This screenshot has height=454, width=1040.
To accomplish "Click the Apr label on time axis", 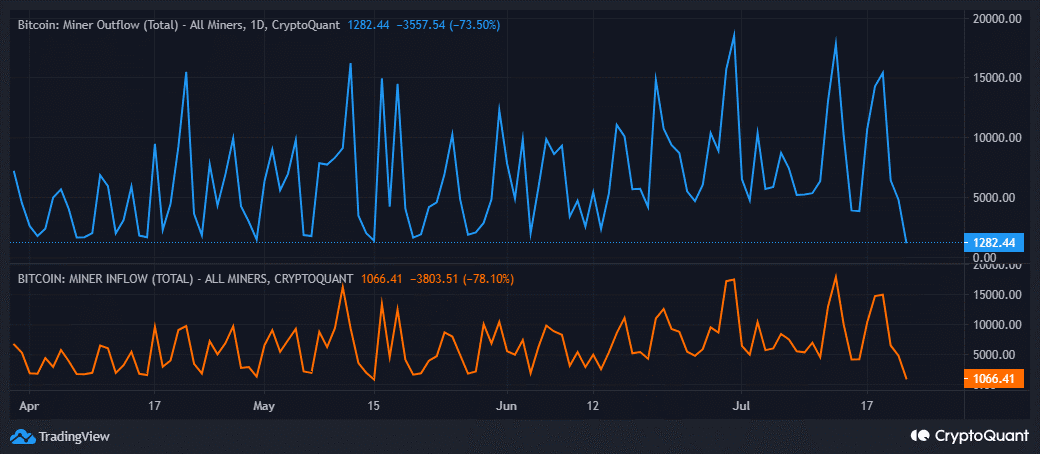I will (29, 407).
